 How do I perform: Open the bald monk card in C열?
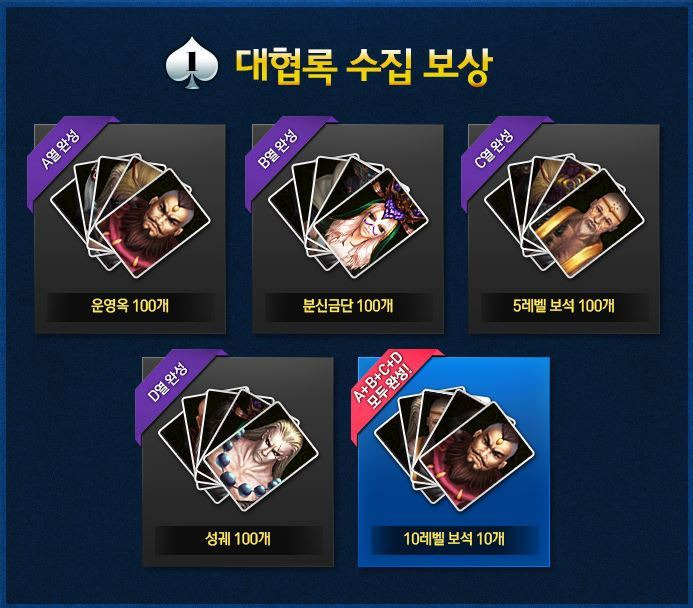coord(586,223)
